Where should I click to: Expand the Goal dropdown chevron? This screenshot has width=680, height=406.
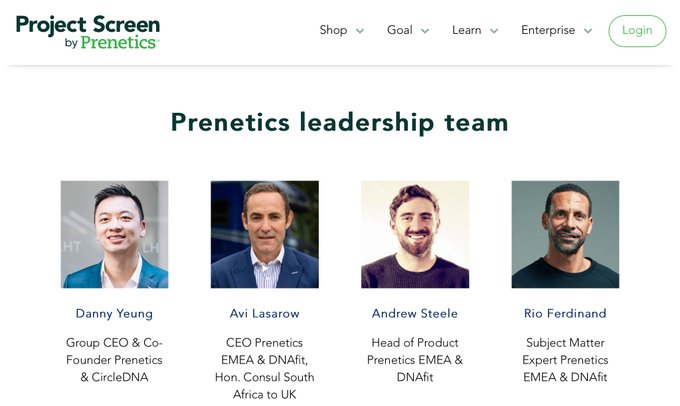click(425, 31)
